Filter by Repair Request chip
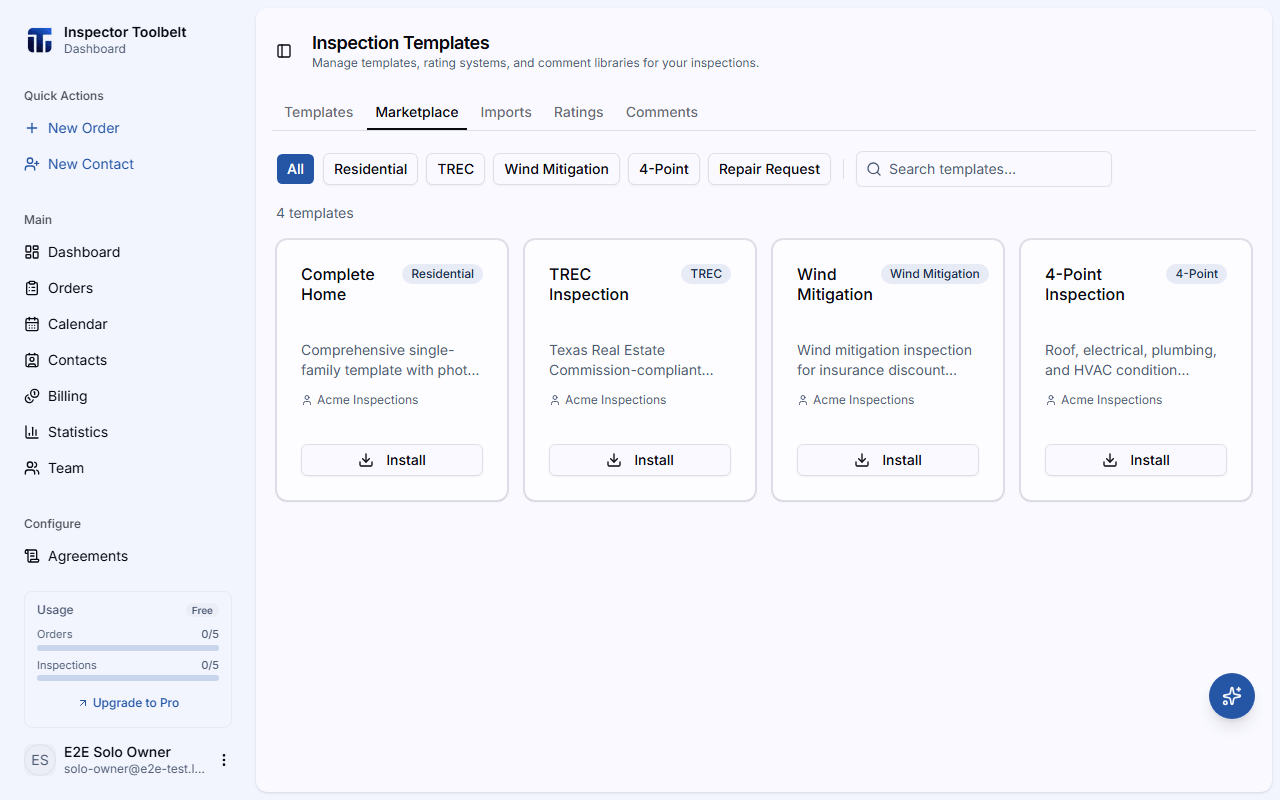The height and width of the screenshot is (800, 1280). pyautogui.click(x=769, y=169)
